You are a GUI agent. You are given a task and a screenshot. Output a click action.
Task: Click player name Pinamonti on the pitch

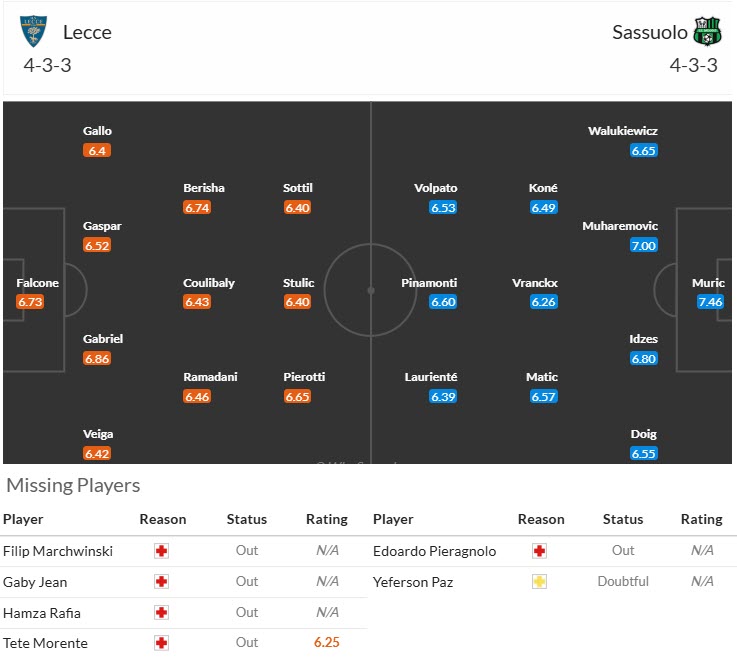(x=429, y=283)
